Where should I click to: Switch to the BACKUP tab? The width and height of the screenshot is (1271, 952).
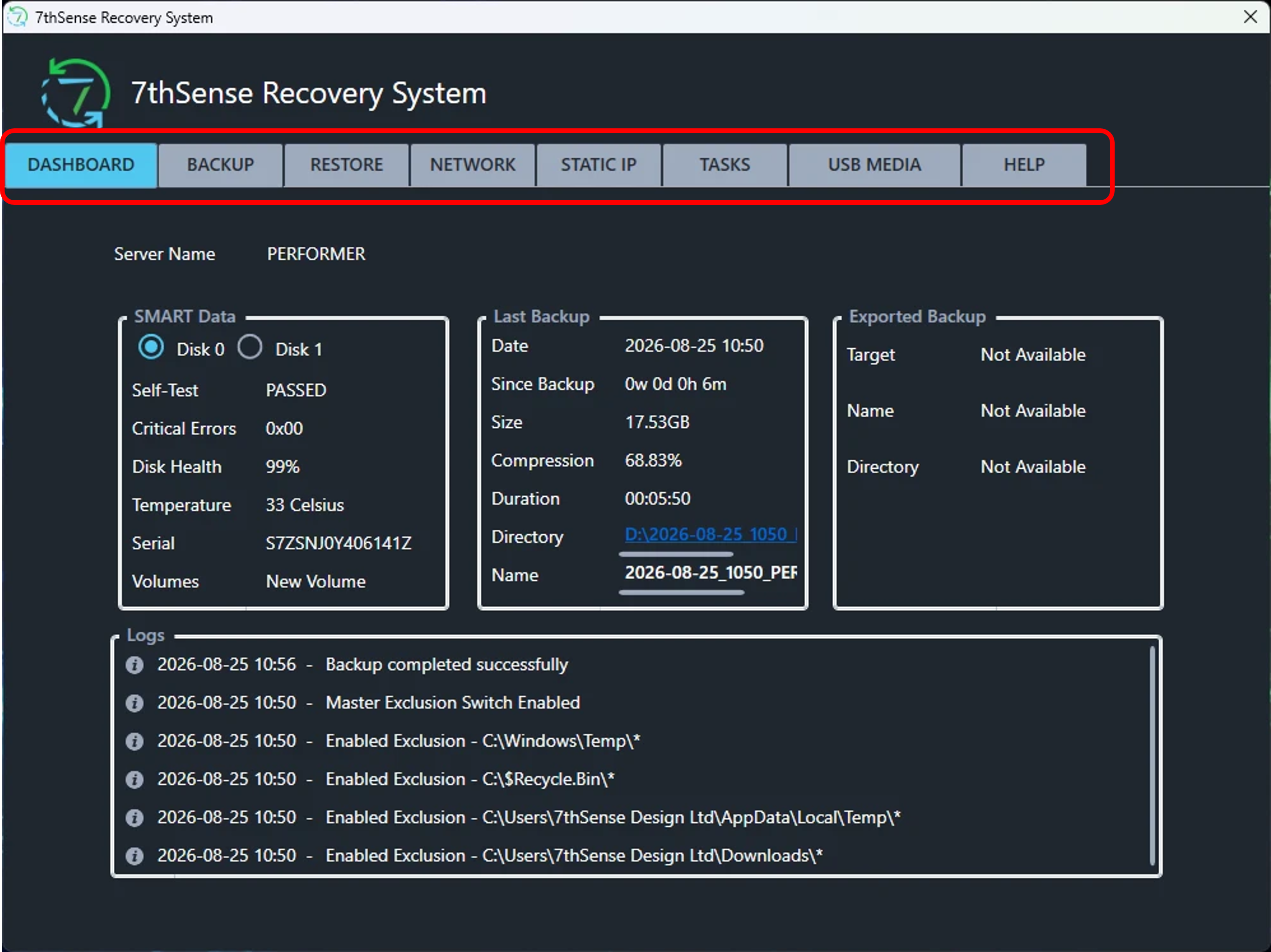(221, 165)
